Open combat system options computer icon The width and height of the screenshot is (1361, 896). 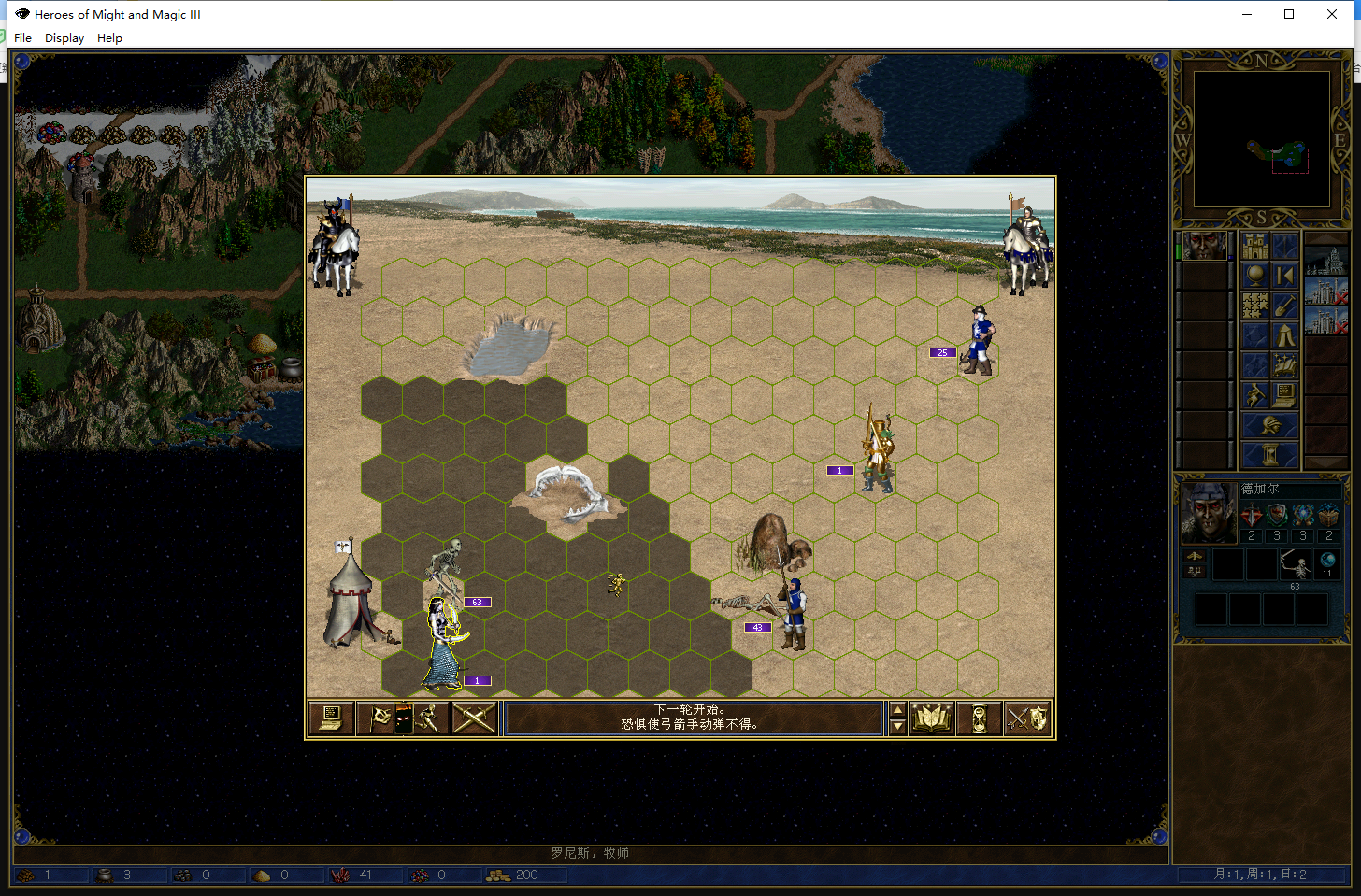point(331,718)
